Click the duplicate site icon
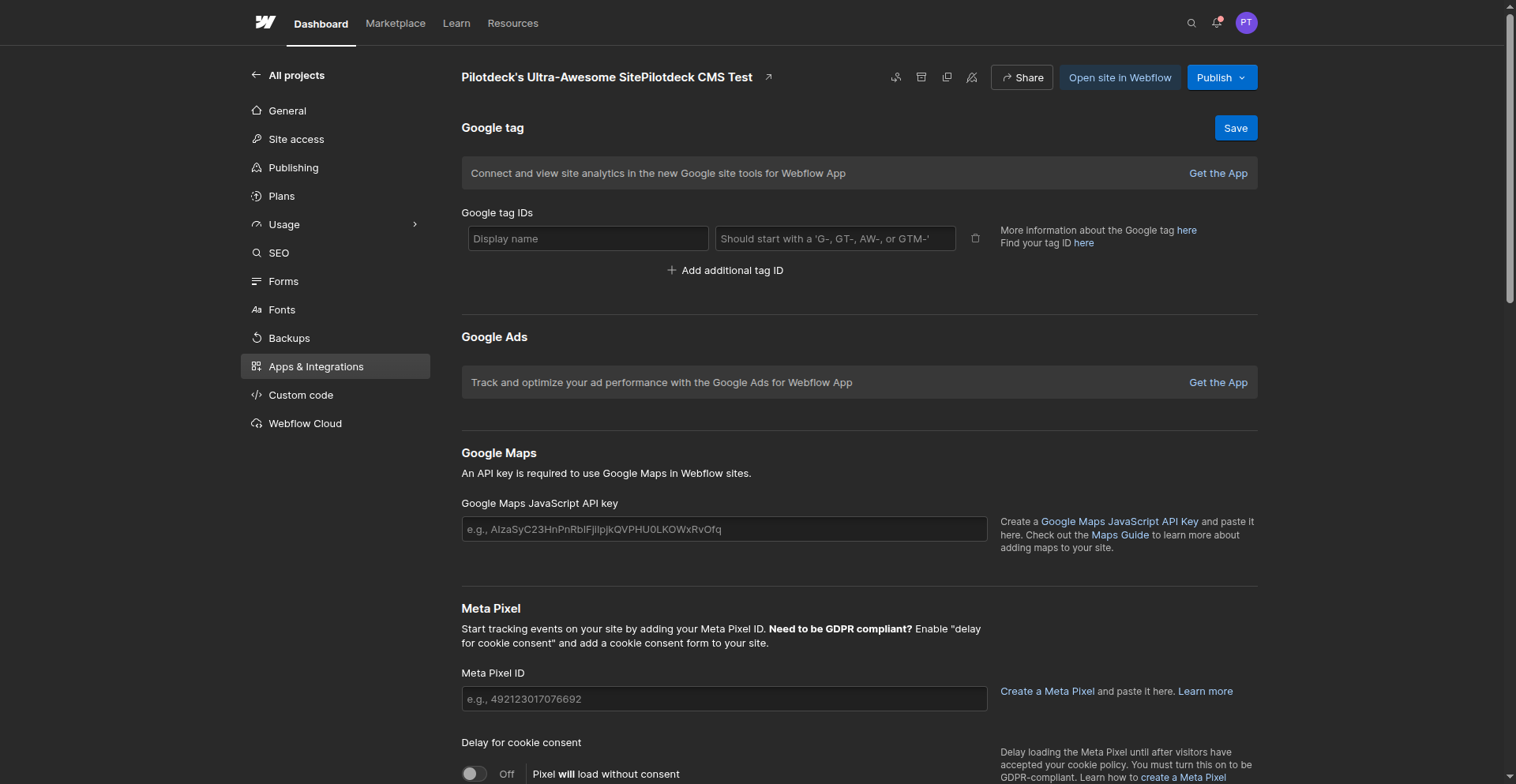The height and width of the screenshot is (784, 1516). click(947, 77)
